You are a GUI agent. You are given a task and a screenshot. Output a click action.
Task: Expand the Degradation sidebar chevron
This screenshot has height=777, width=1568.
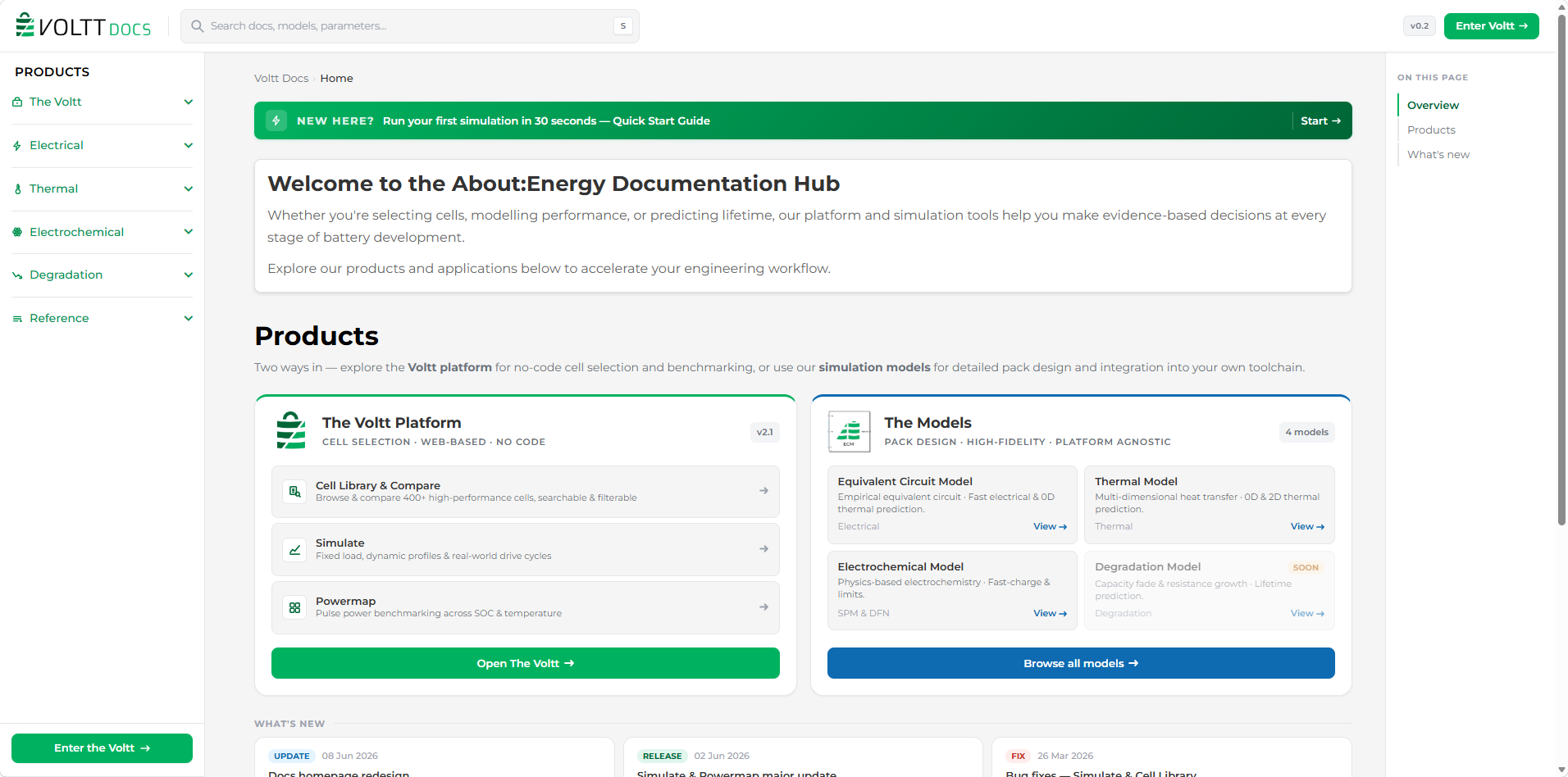(189, 275)
